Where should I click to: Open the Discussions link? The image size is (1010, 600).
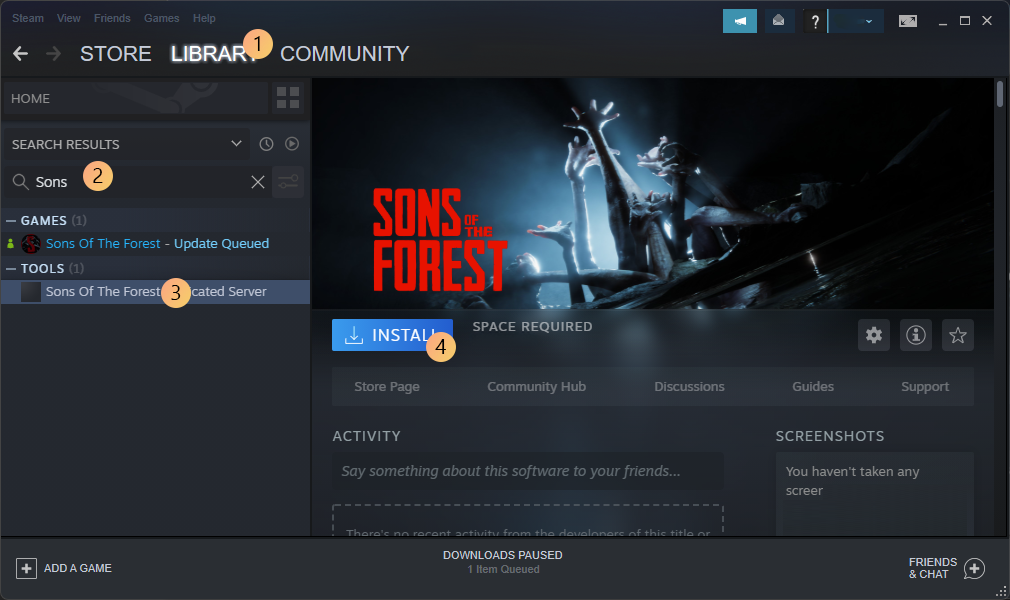coord(689,387)
